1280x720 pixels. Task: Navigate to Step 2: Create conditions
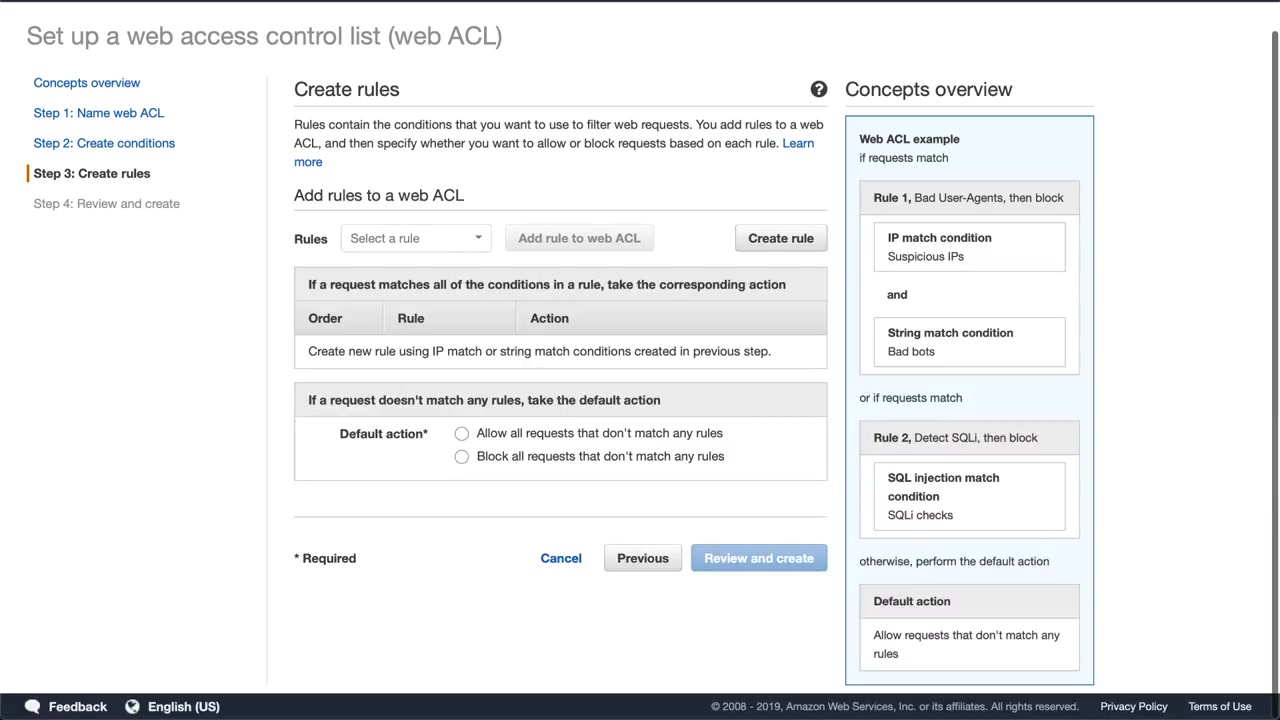[104, 143]
